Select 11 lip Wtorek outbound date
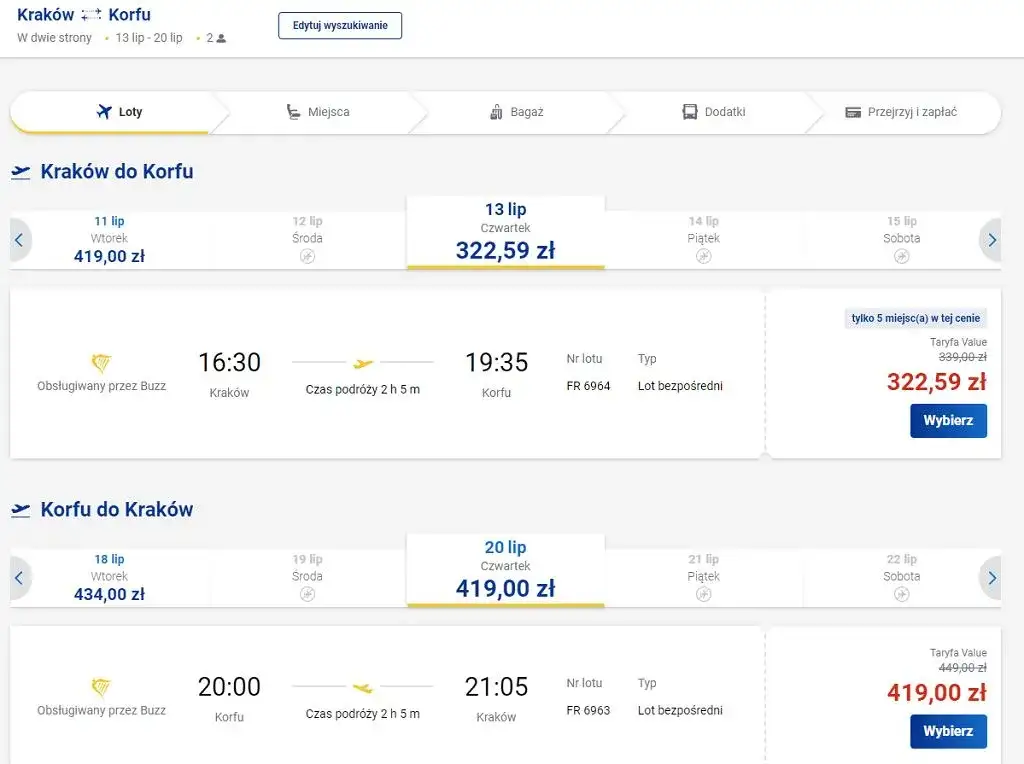 pyautogui.click(x=109, y=240)
